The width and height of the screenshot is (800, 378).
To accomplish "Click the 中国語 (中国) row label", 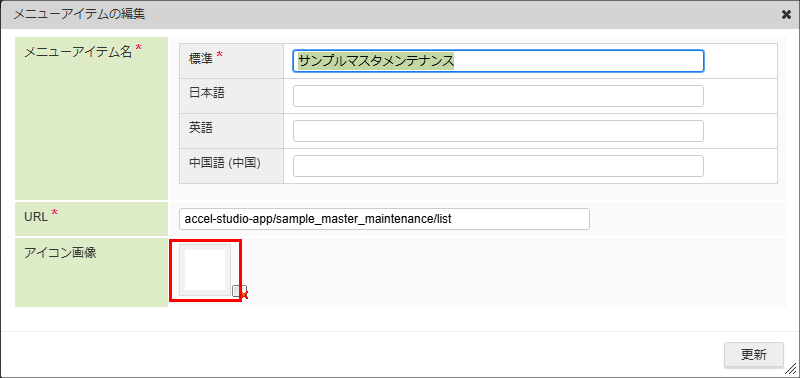I will (x=225, y=163).
